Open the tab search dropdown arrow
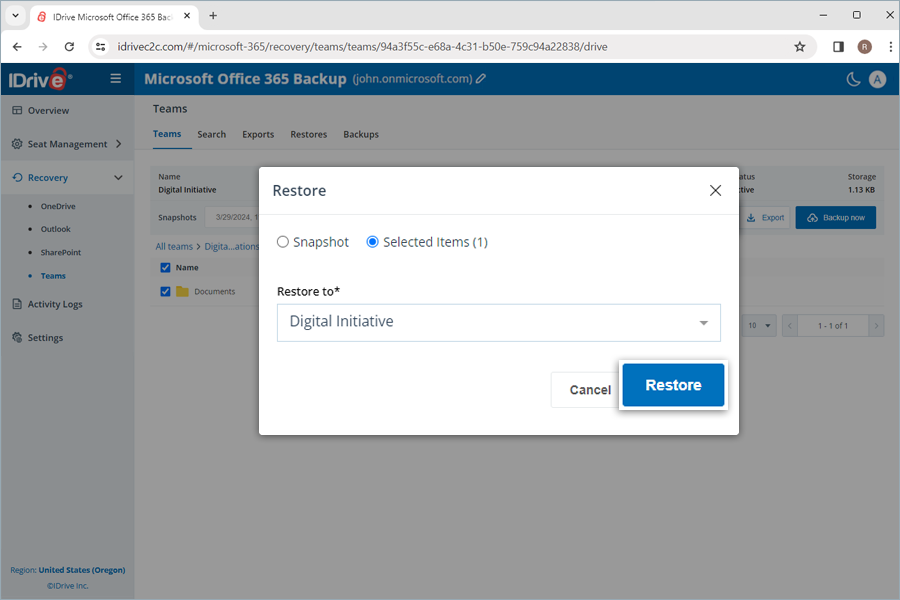900x600 pixels. pyautogui.click(x=15, y=16)
